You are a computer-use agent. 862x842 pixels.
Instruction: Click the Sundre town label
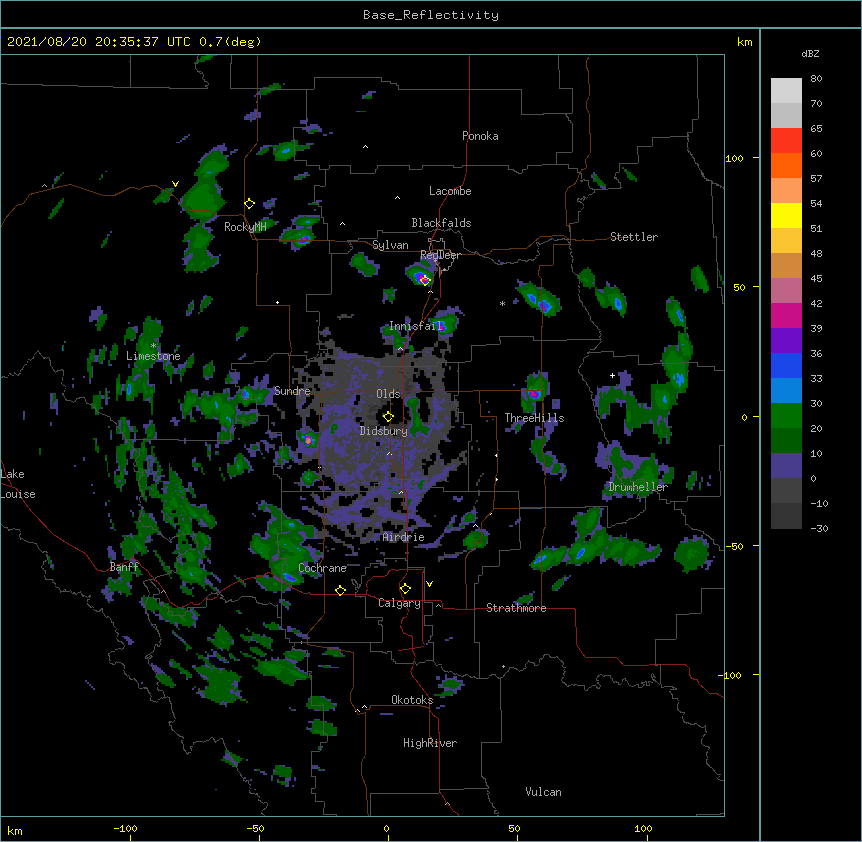point(292,391)
